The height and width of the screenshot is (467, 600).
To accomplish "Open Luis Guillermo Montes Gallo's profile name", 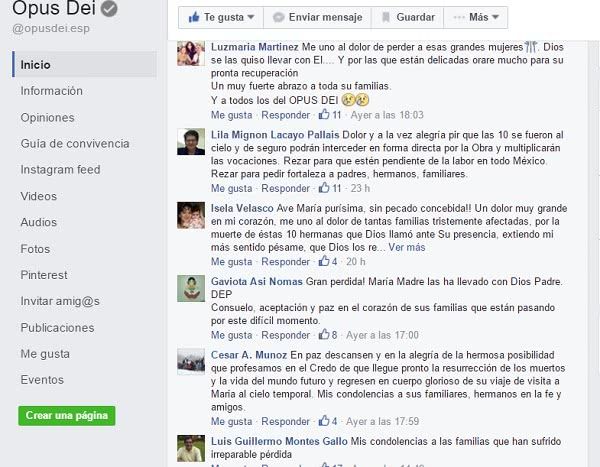I will click(279, 441).
